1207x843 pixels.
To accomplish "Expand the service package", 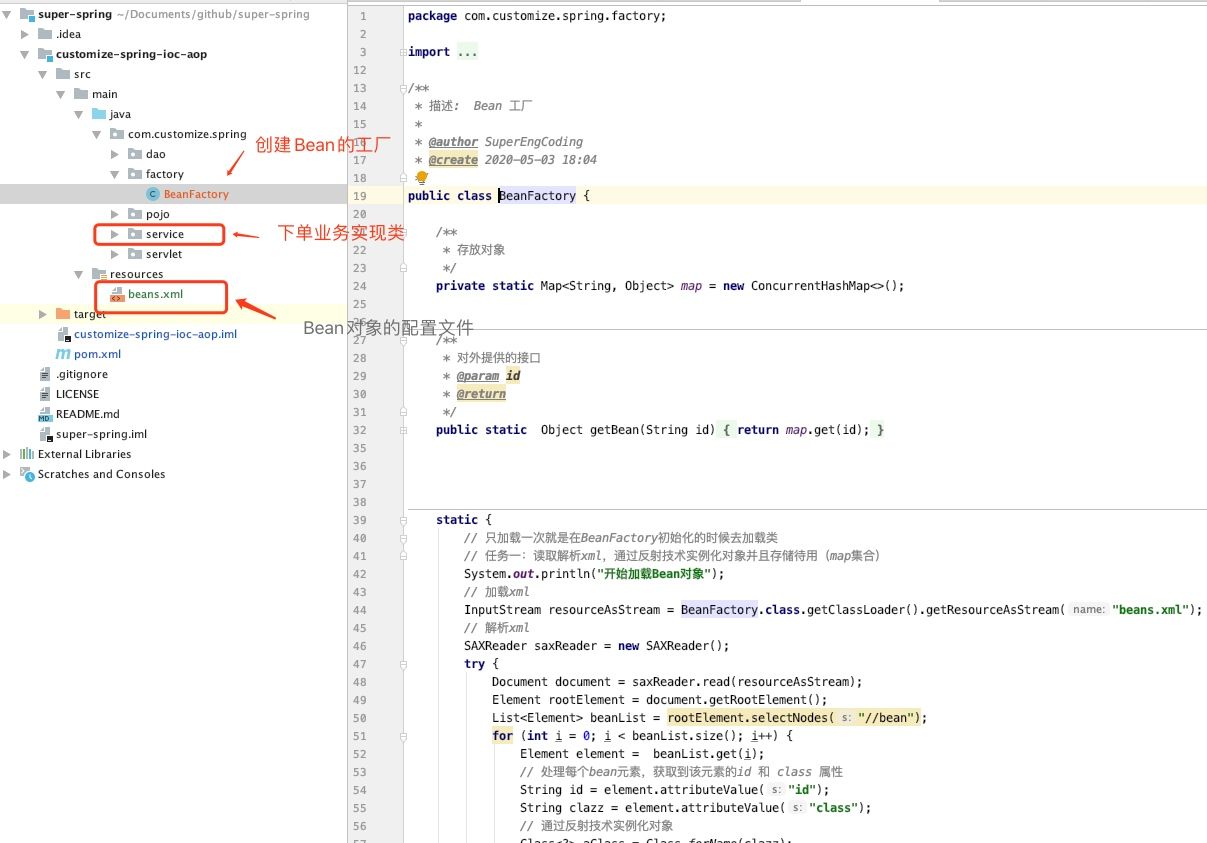I will (x=115, y=234).
